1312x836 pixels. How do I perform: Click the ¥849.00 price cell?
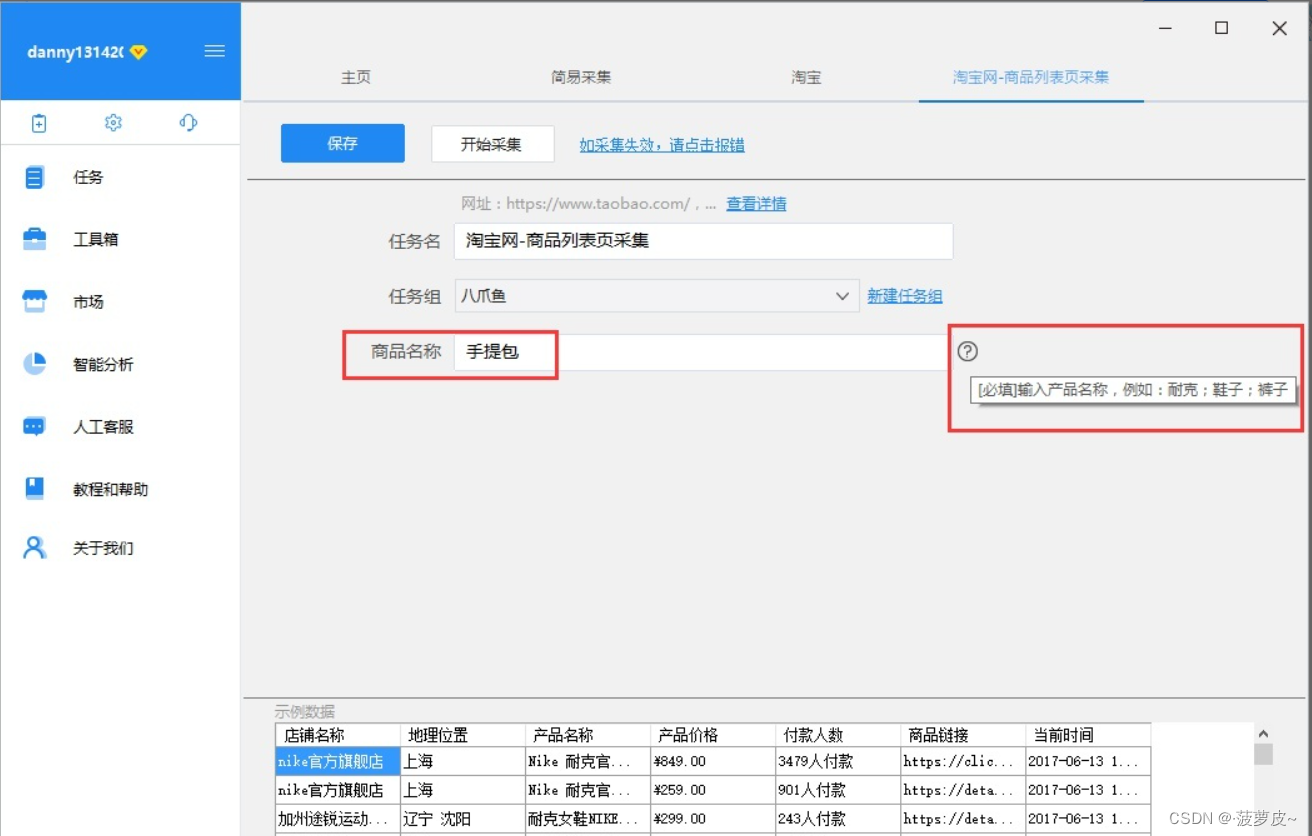tap(713, 761)
